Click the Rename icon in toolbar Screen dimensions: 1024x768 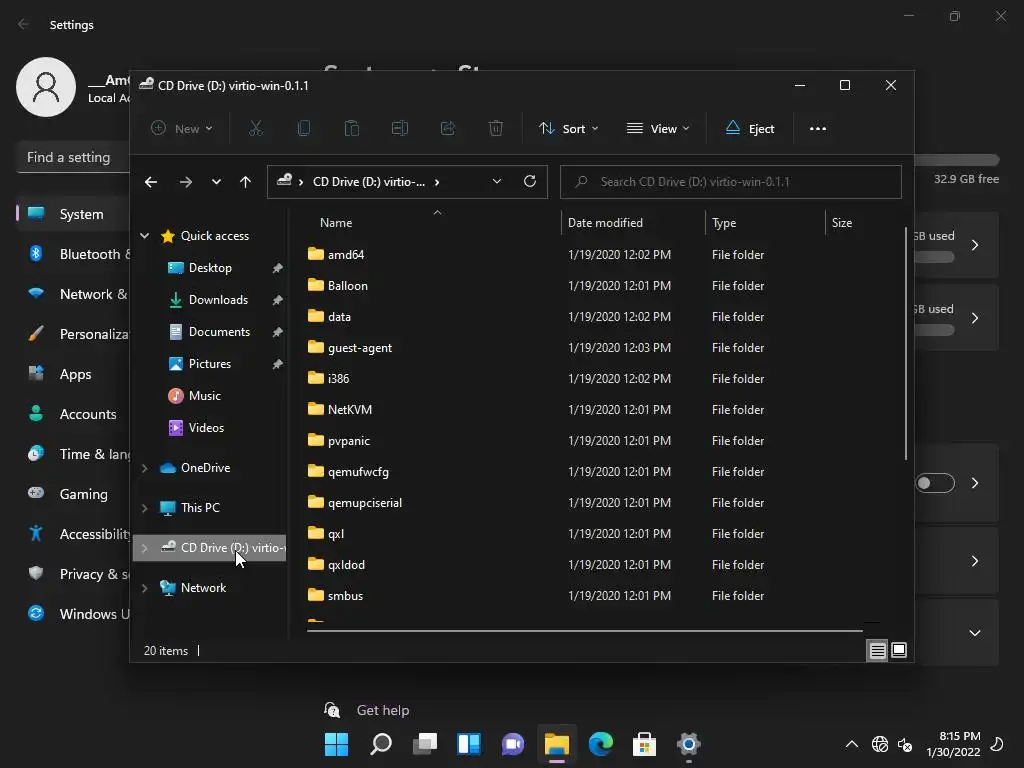tap(400, 129)
